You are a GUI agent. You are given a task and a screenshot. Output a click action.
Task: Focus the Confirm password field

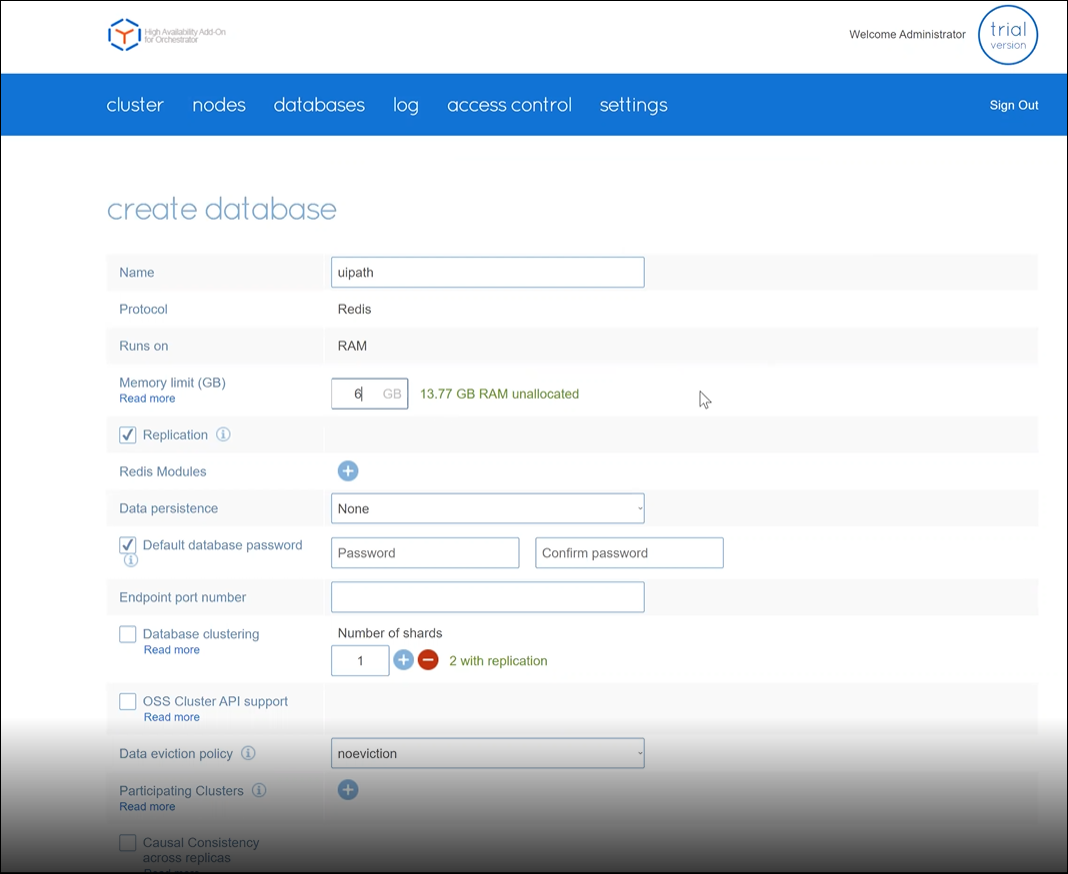click(x=629, y=553)
